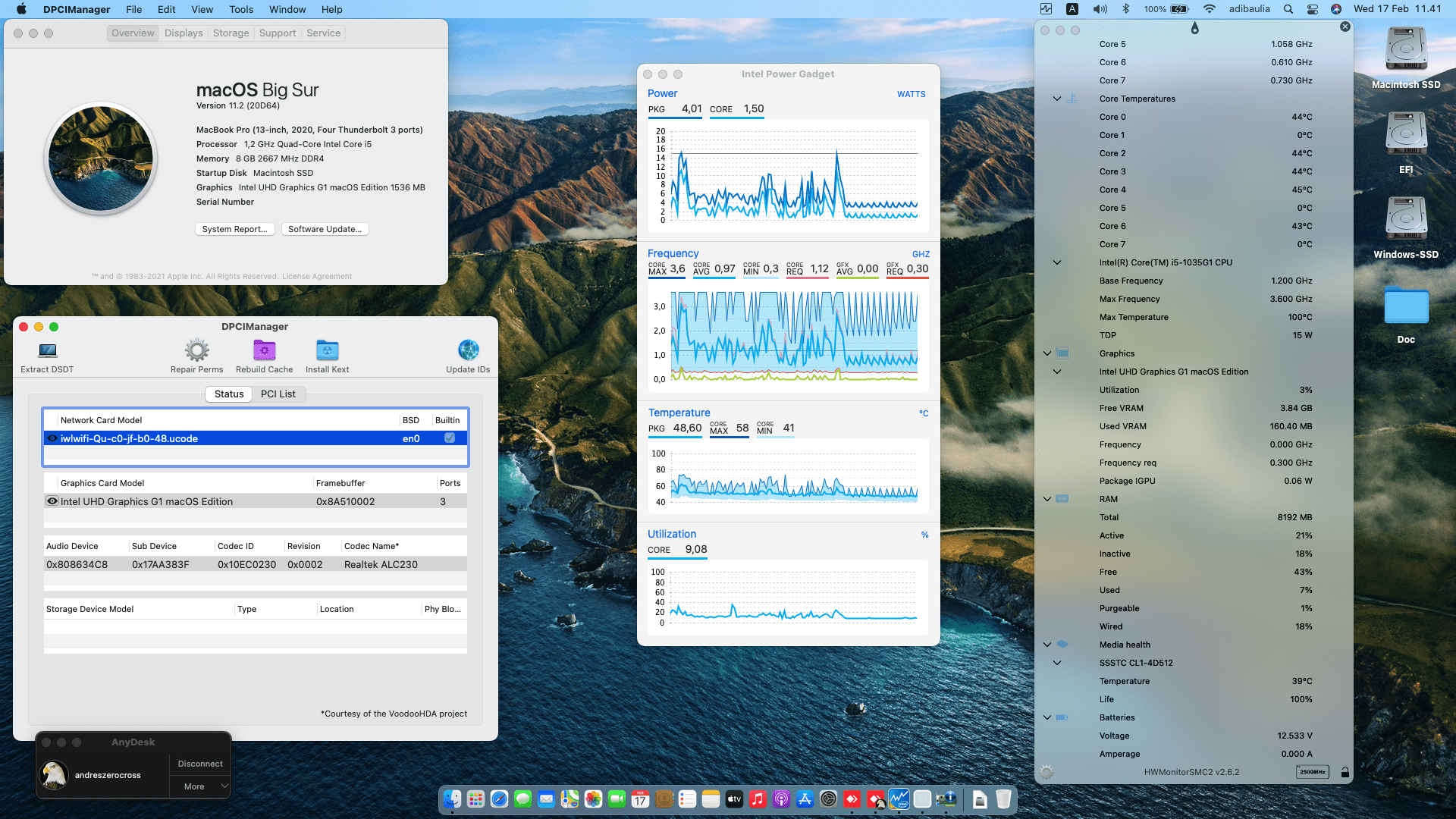1456x819 pixels.
Task: Collapse the Intel Core i5-1035G1 CPU group
Action: point(1056,262)
